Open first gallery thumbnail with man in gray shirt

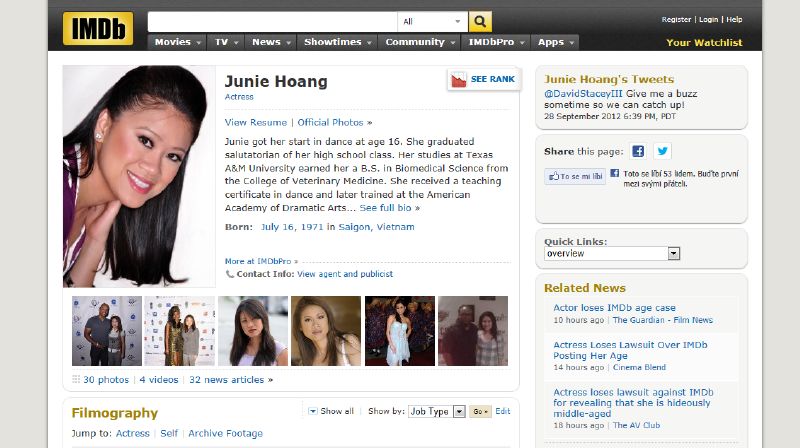tap(107, 331)
